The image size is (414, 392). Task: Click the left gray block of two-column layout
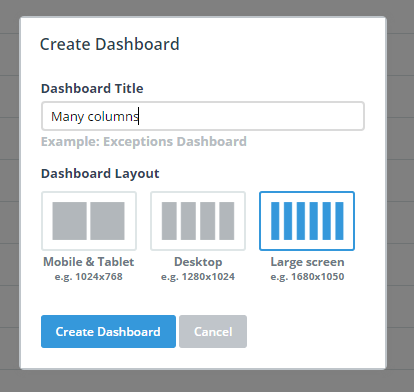tap(69, 221)
